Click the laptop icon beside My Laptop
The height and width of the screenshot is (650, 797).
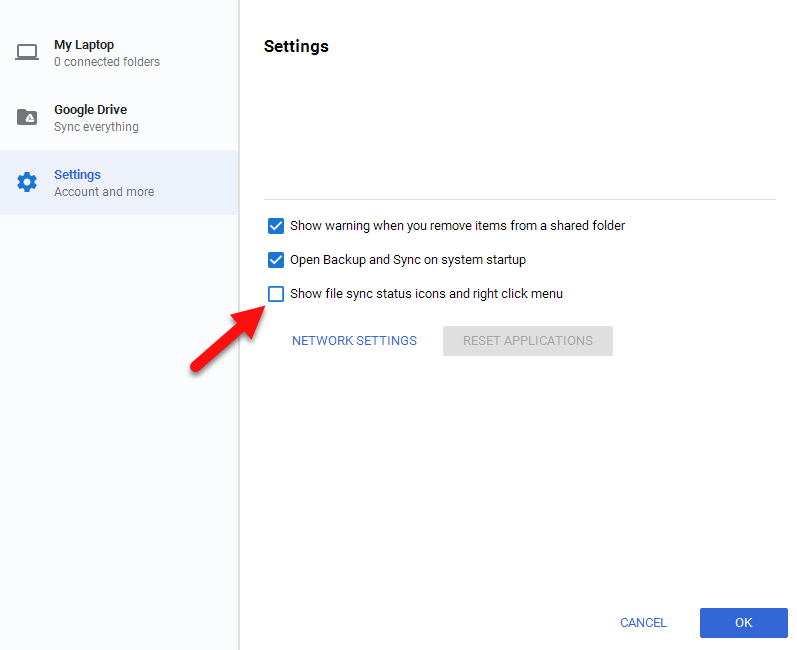(26, 52)
